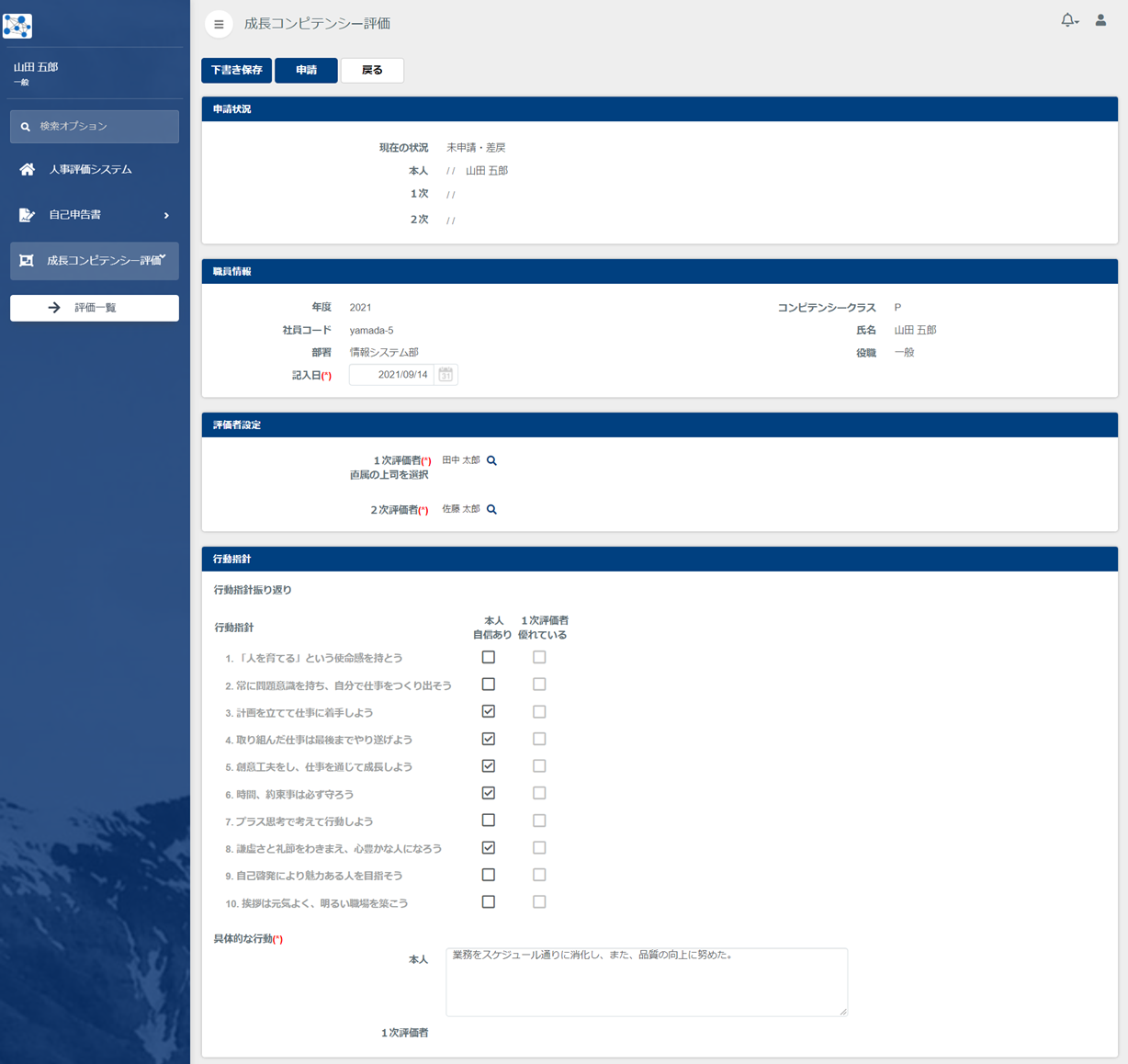Screen dimensions: 1128x1064
Task: Click the hamburger menu toggle icon
Action: 219,24
